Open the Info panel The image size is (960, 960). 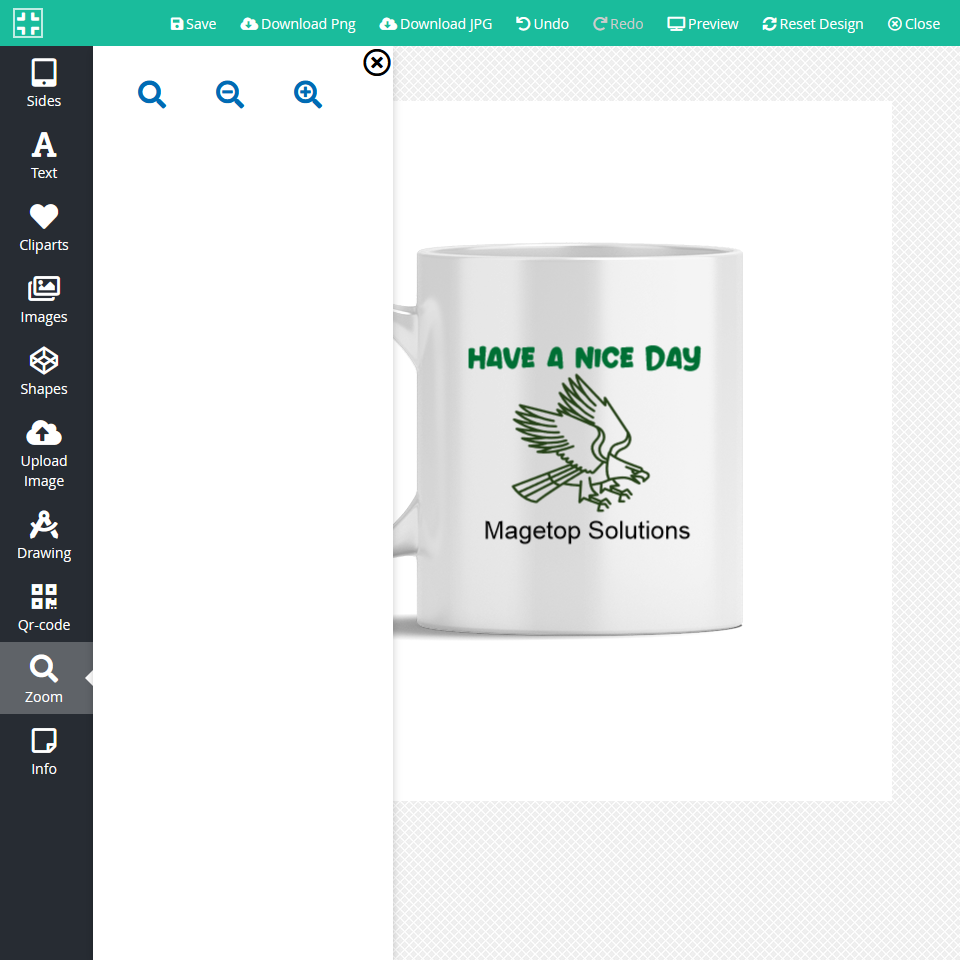[44, 751]
